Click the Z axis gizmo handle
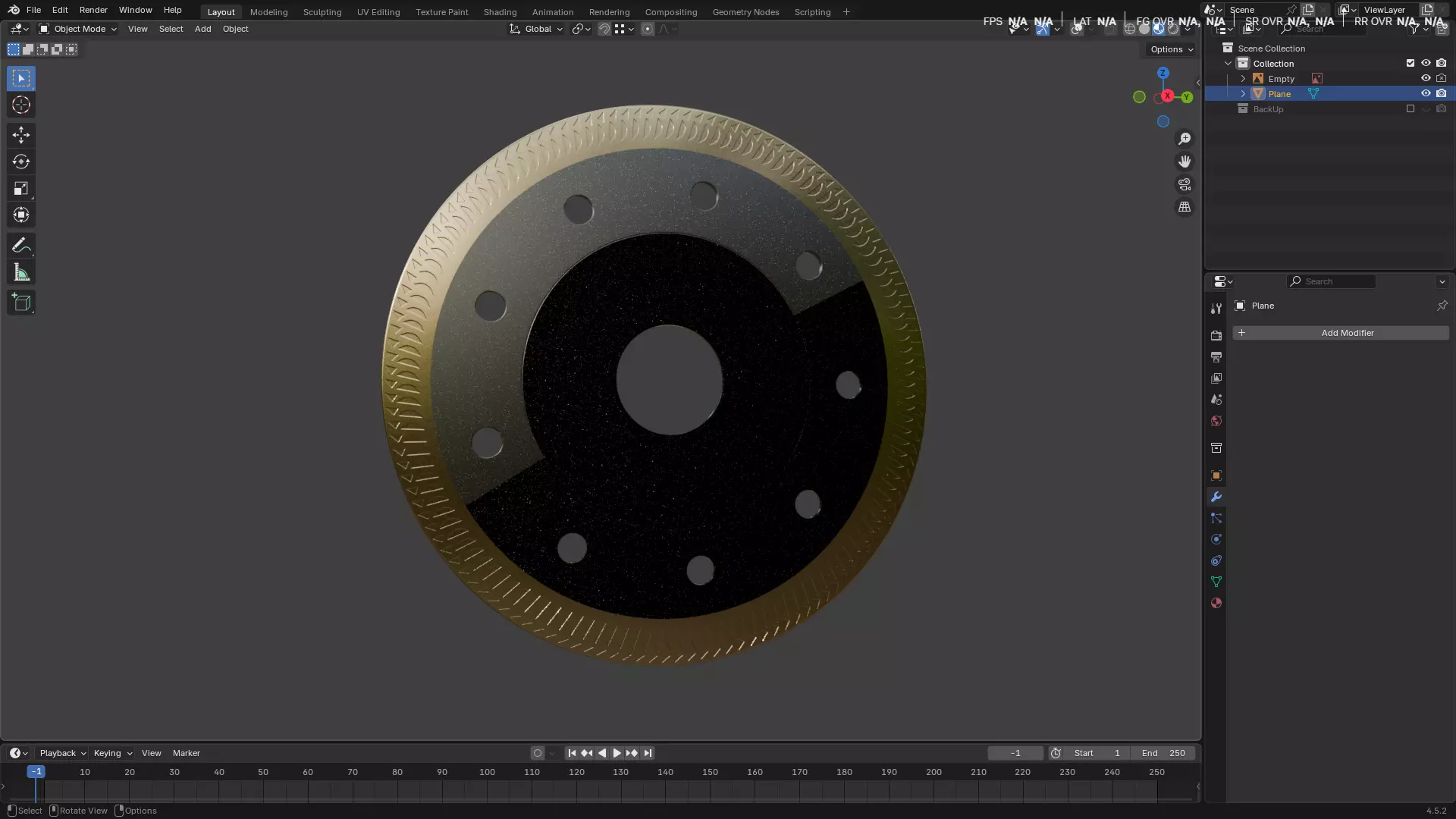The width and height of the screenshot is (1456, 819). coord(1163,73)
